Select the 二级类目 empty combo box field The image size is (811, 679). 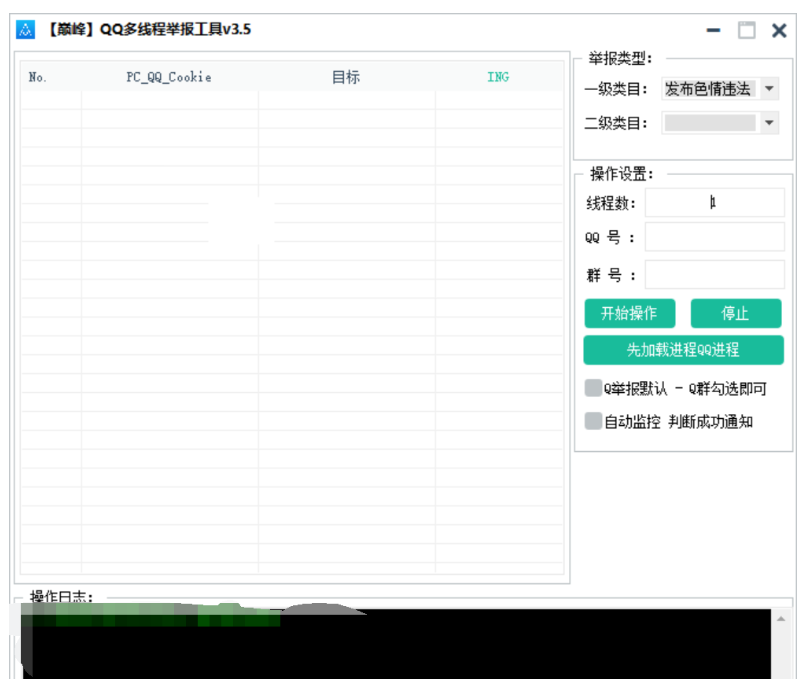click(x=710, y=123)
